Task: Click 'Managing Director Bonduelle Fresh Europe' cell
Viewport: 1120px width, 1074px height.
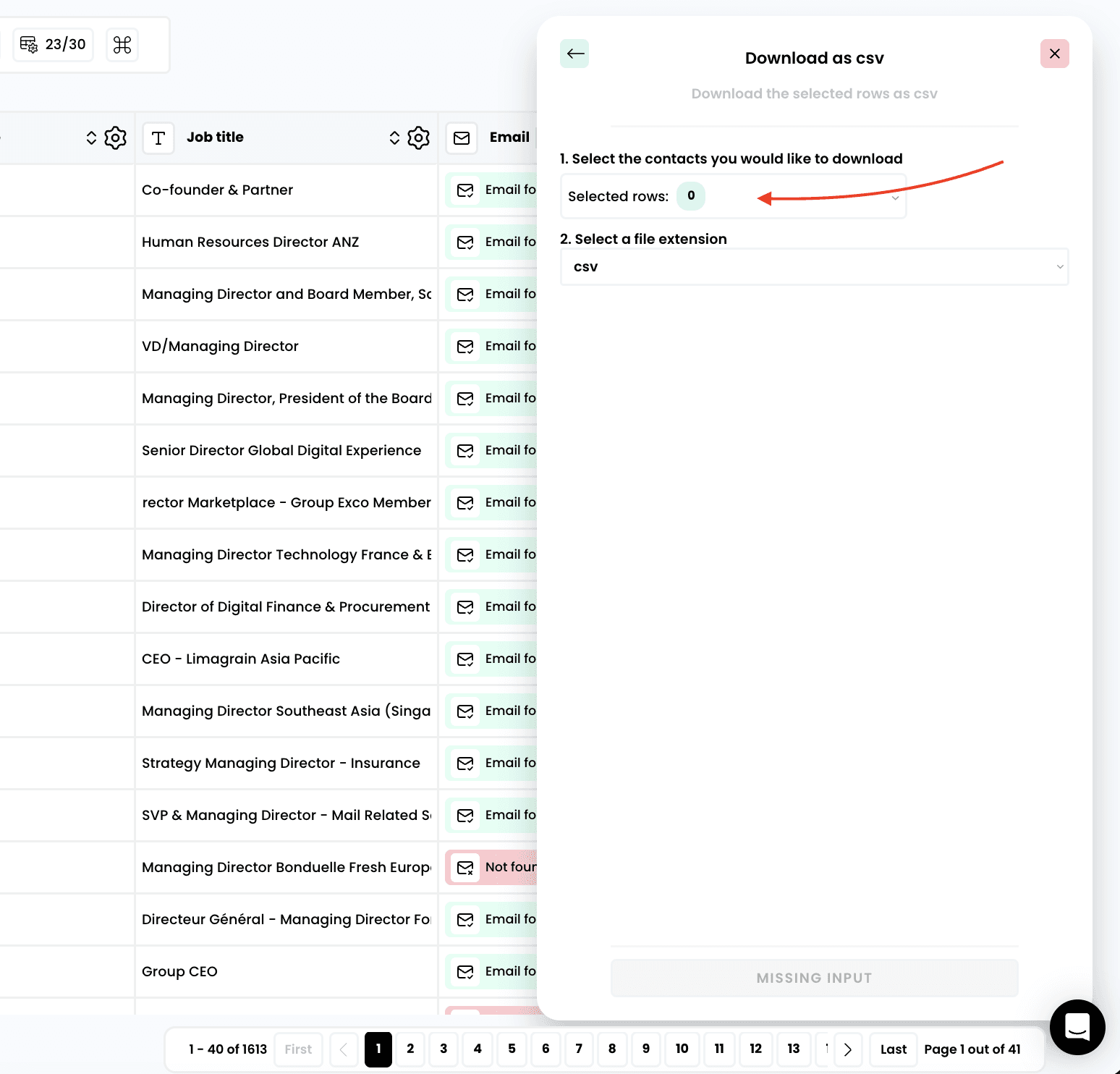Action: tap(287, 868)
